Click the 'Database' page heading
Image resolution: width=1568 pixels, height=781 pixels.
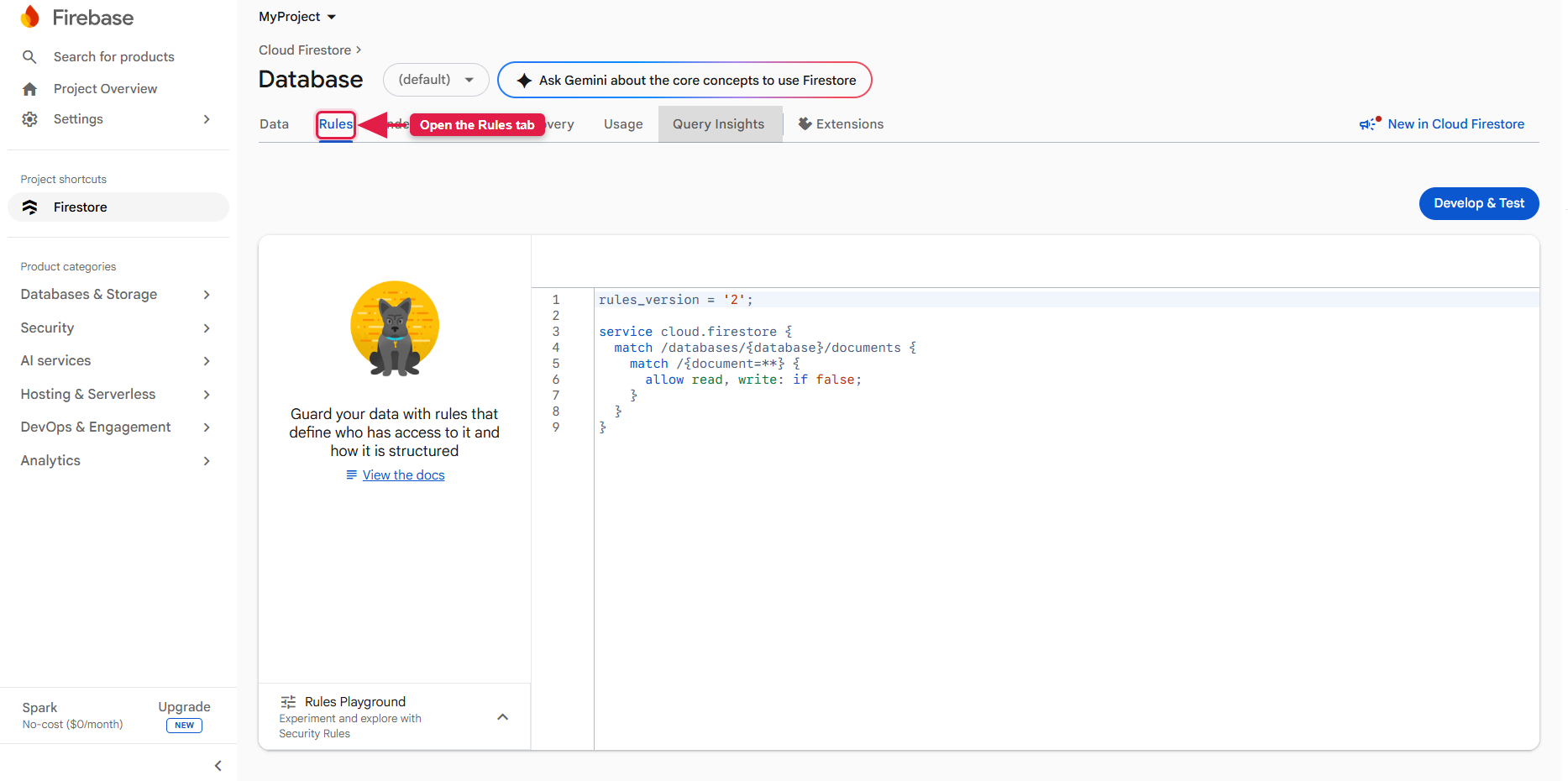point(311,79)
